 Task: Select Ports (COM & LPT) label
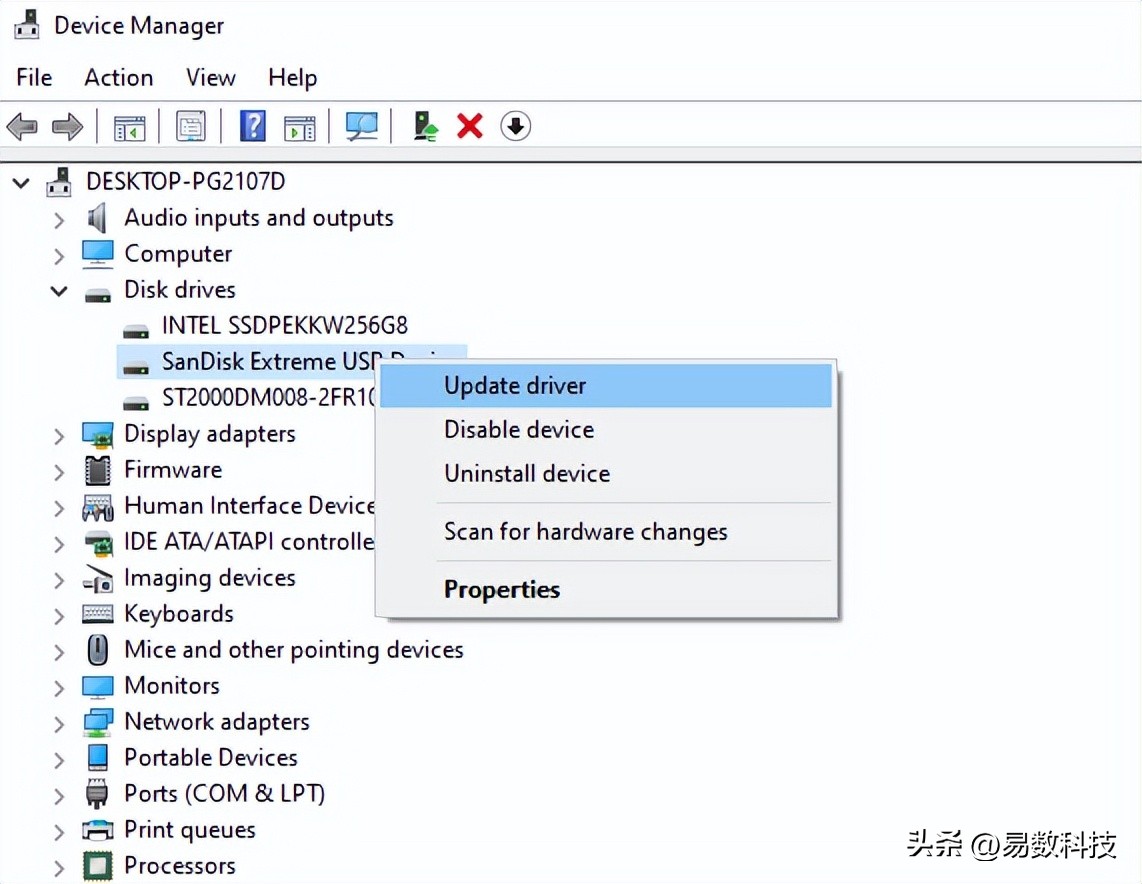225,793
